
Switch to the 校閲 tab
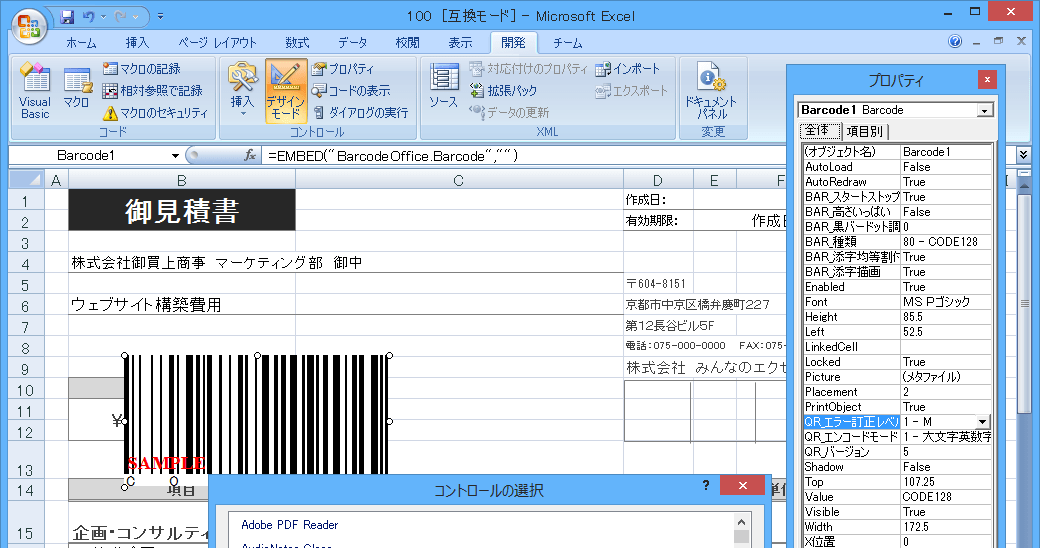[x=407, y=43]
